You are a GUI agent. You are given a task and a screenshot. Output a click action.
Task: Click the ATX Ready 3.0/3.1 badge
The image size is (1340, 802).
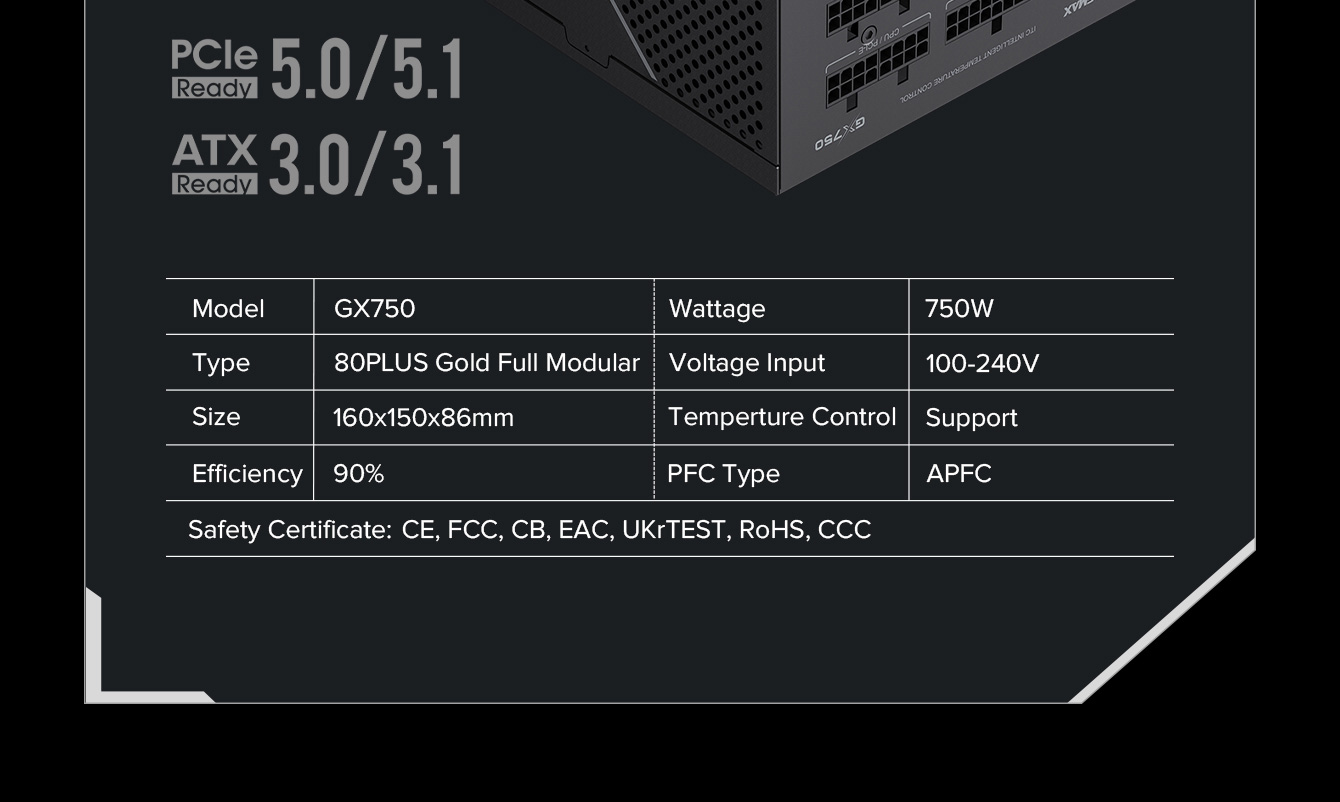coord(316,165)
